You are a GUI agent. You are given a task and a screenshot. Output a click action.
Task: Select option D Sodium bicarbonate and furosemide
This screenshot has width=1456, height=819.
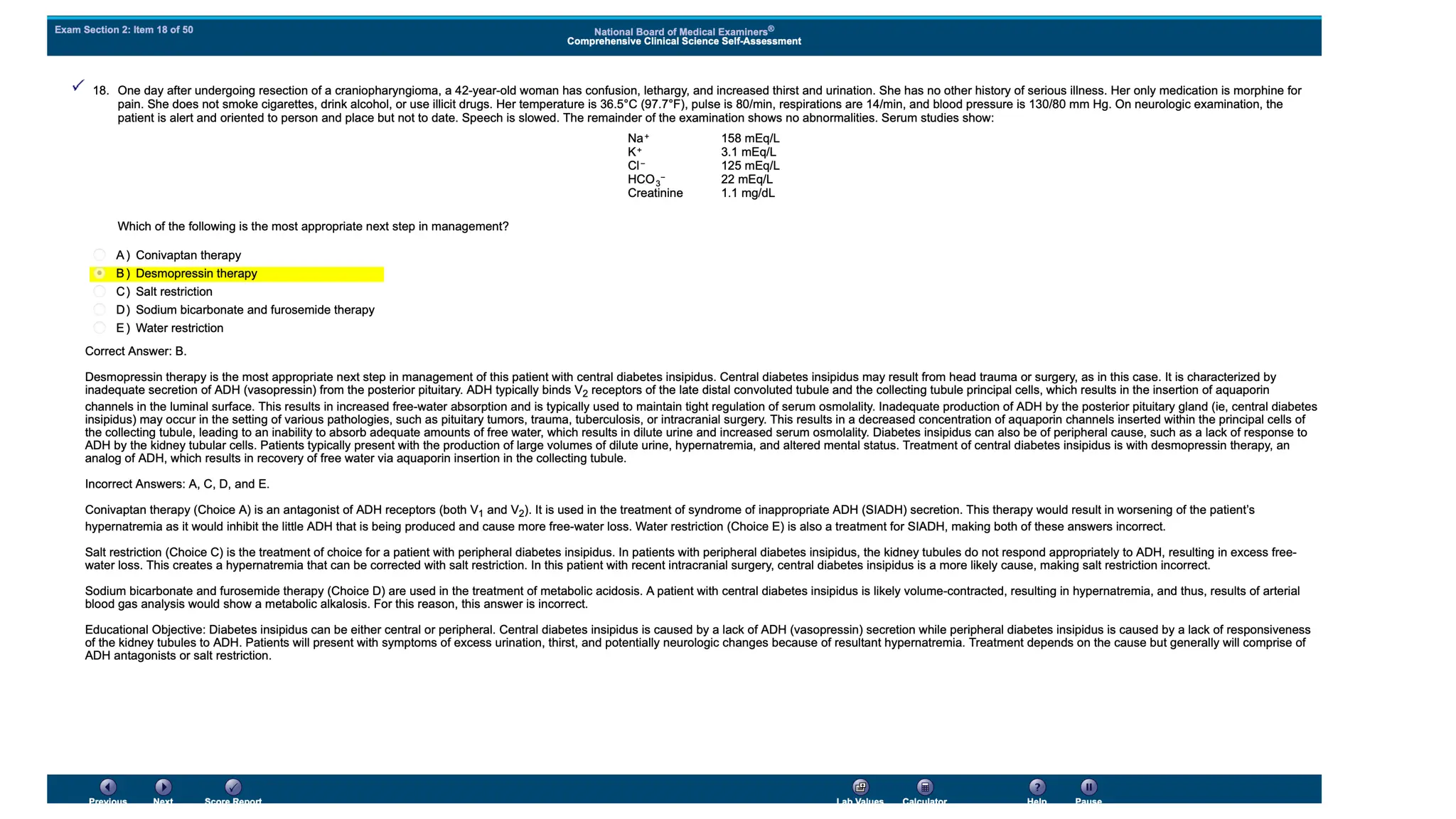[x=100, y=310]
